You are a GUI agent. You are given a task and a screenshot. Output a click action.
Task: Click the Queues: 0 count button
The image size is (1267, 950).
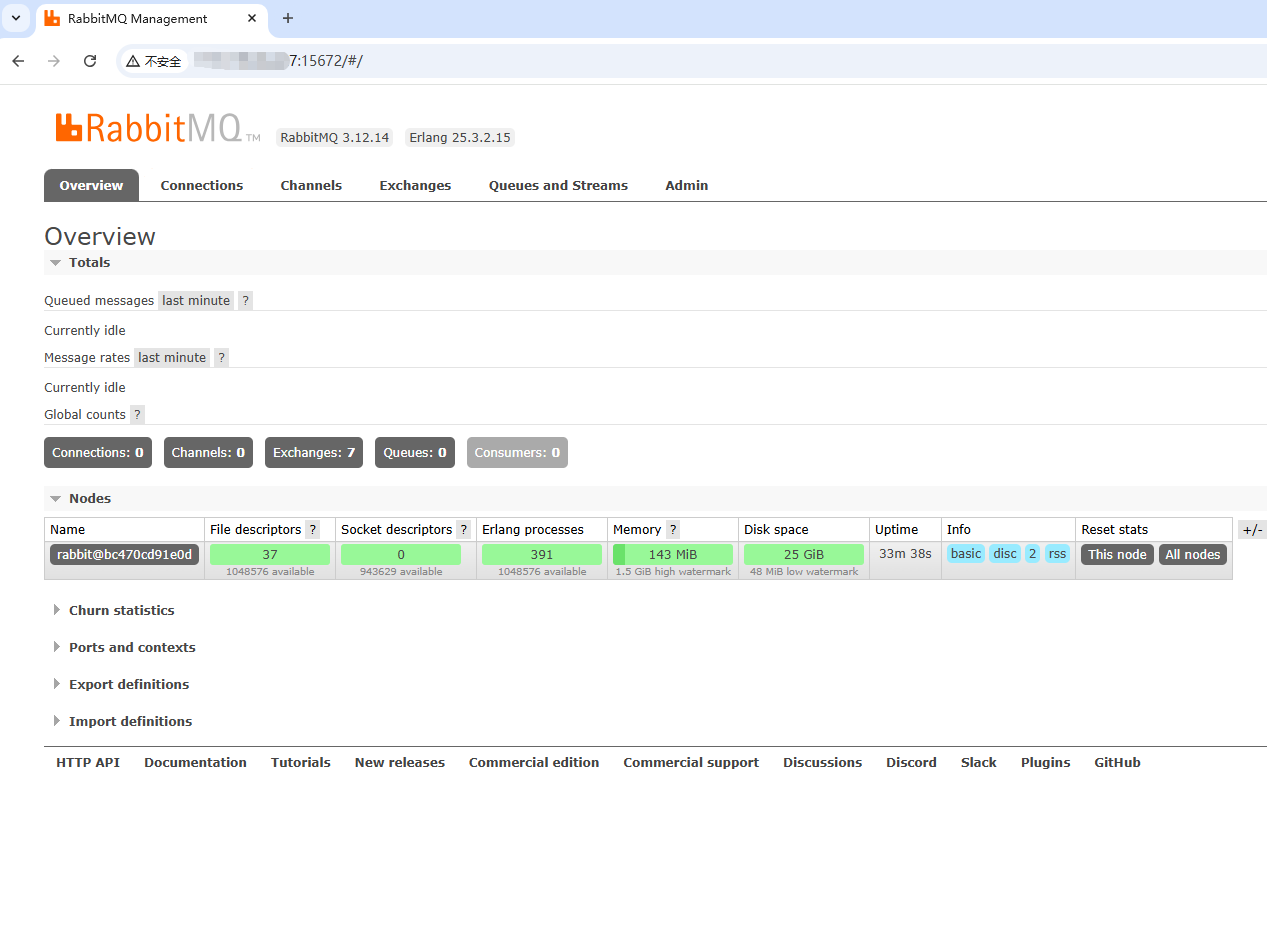tap(415, 452)
